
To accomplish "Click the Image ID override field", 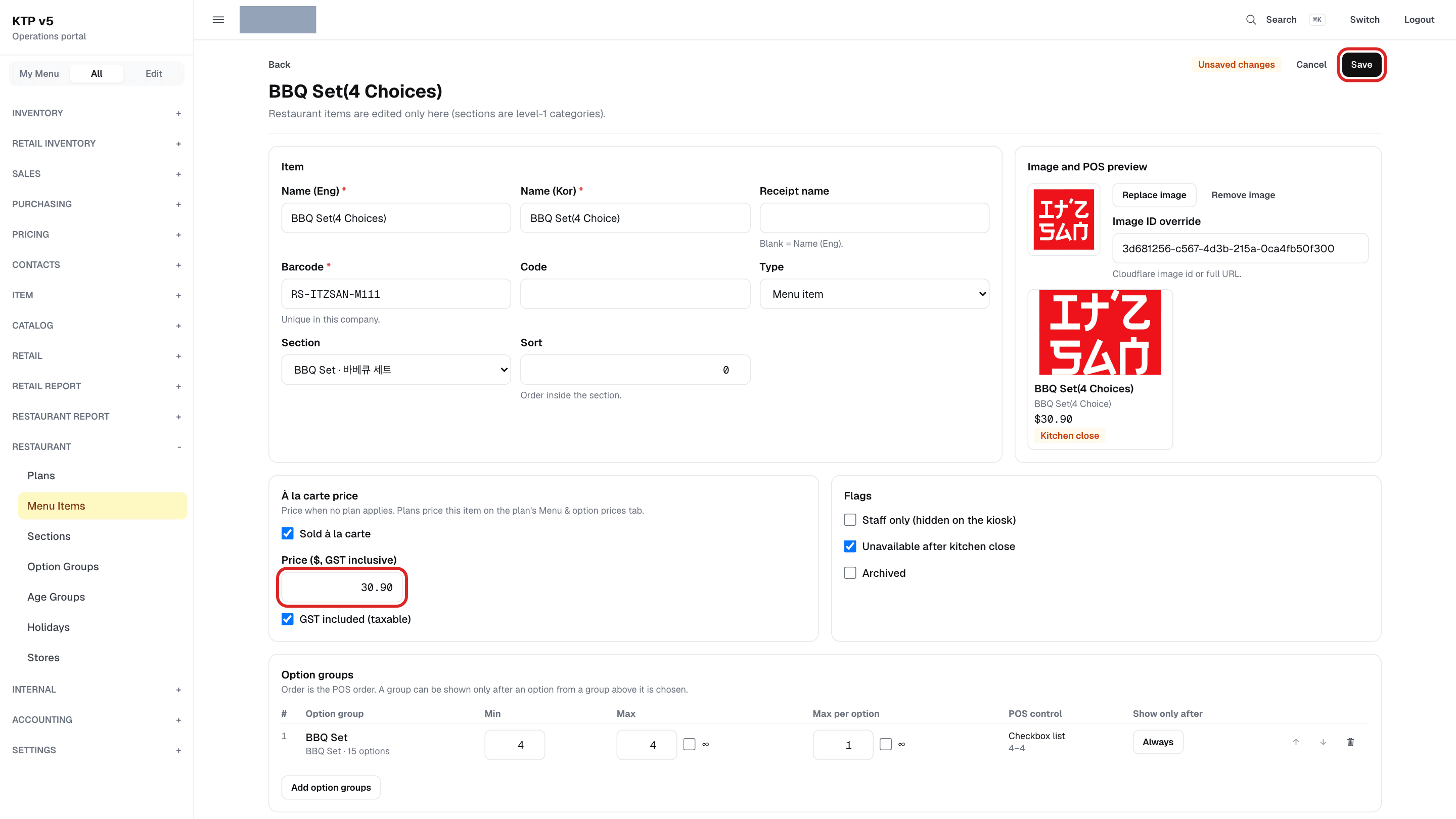I will click(x=1240, y=248).
